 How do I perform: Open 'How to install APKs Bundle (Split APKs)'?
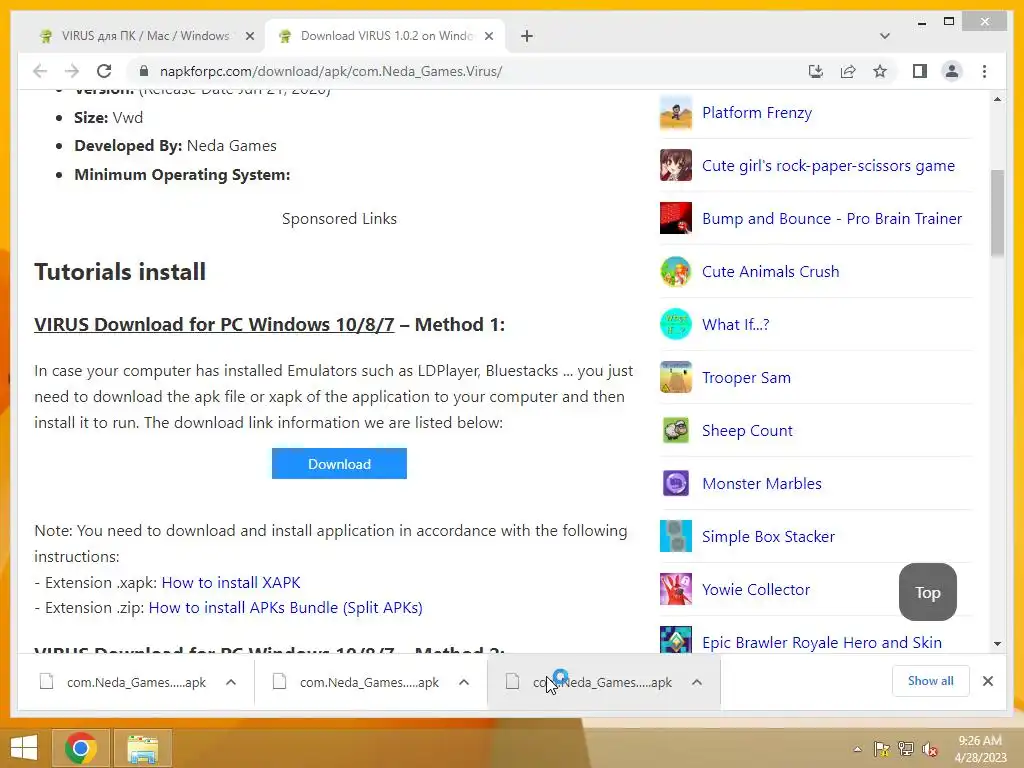tap(285, 608)
